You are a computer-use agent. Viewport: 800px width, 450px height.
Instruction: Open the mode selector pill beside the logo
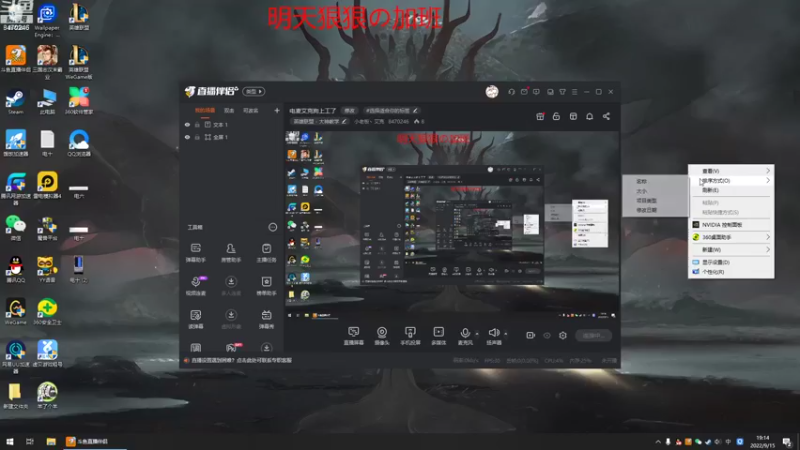[x=254, y=92]
